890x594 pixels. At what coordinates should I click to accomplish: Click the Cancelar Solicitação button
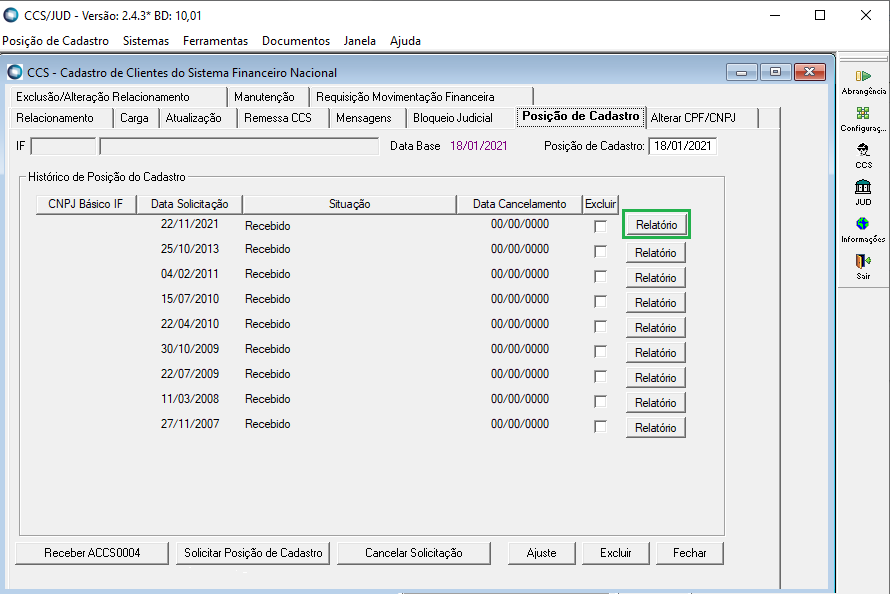point(414,553)
